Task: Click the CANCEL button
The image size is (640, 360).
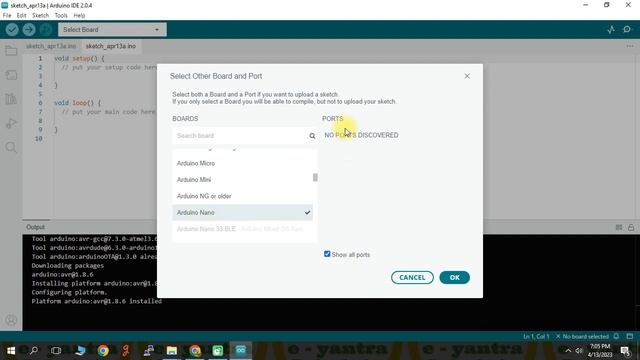Action: click(412, 278)
